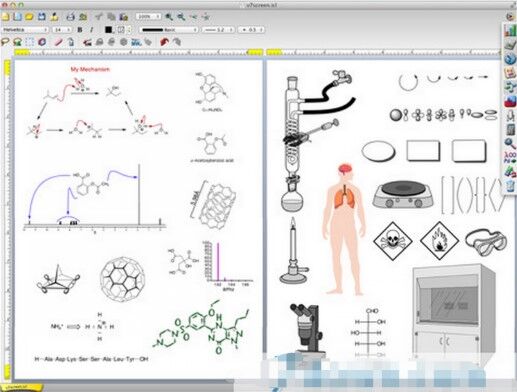Click the paste clipboard icon
The image size is (517, 392).
click(x=124, y=16)
